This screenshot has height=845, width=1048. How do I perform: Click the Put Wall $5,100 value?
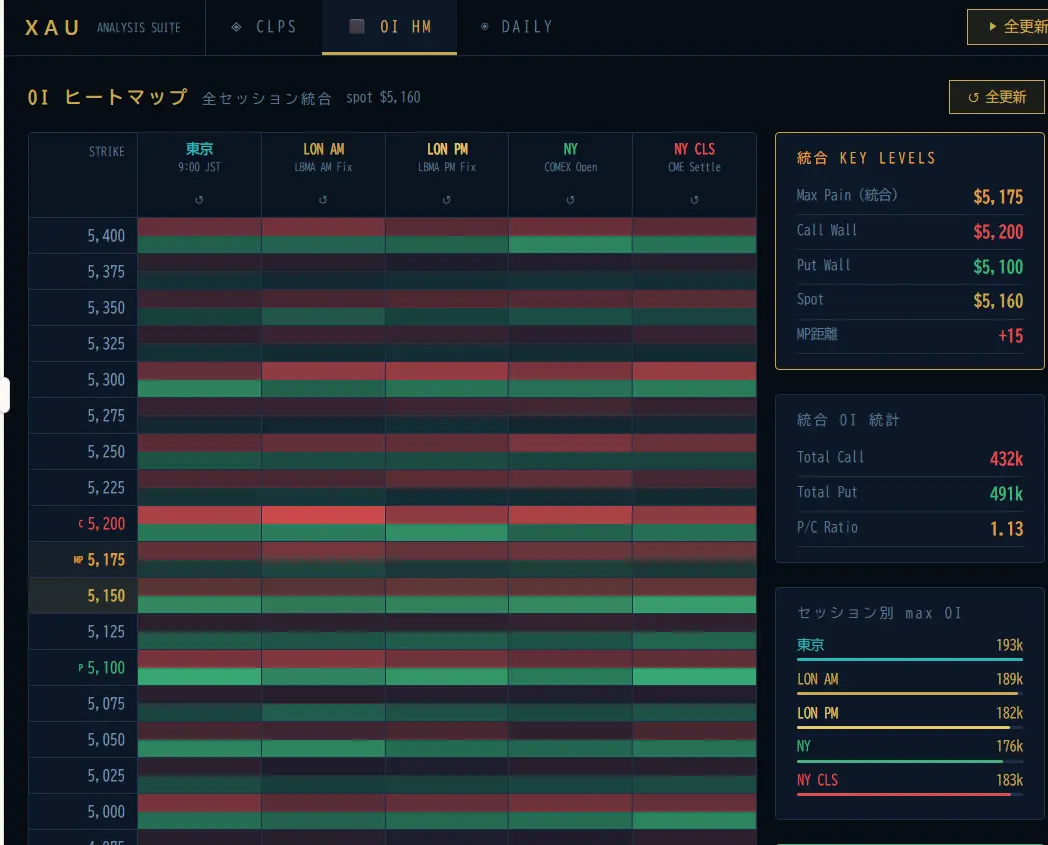[x=998, y=267]
